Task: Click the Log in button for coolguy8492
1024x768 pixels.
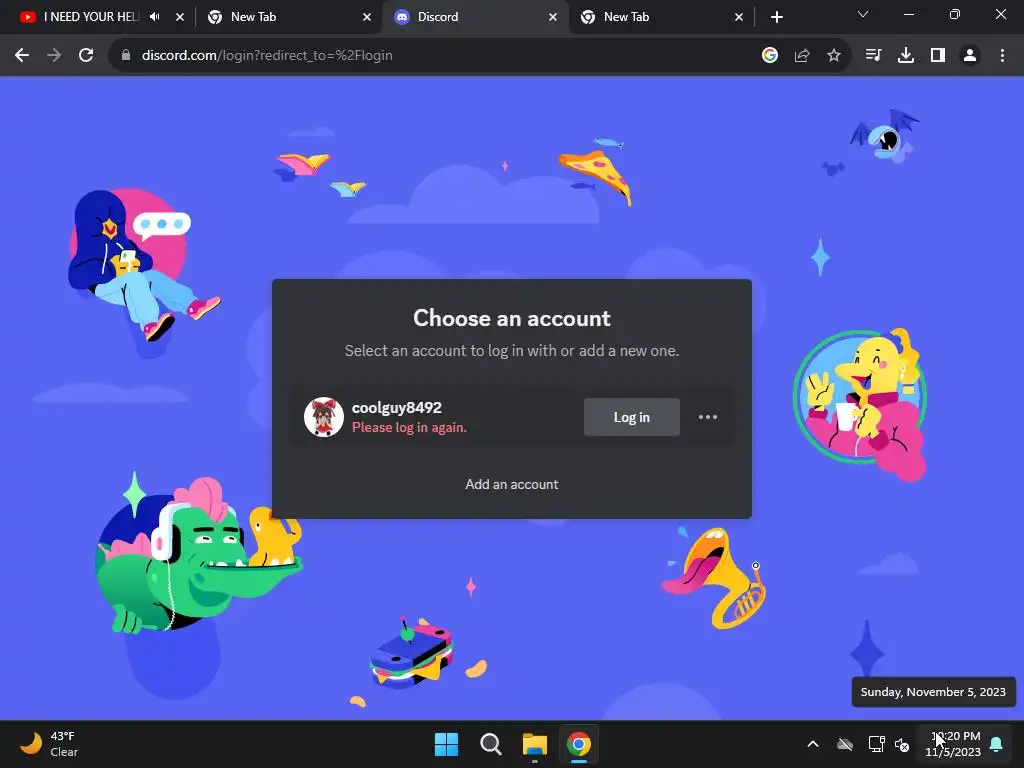Action: pyautogui.click(x=632, y=417)
